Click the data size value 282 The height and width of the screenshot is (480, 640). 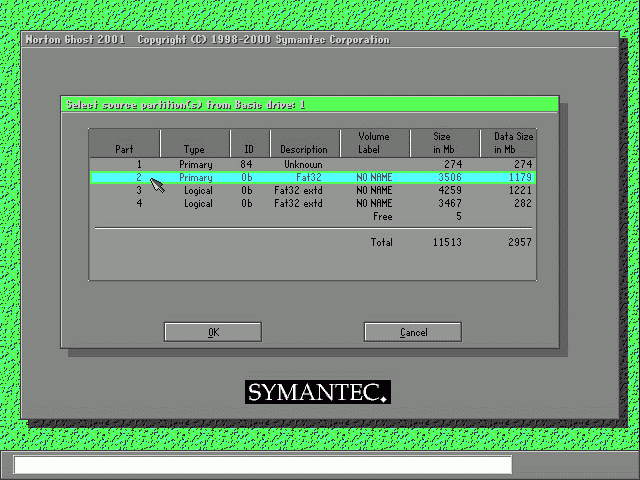click(x=523, y=204)
